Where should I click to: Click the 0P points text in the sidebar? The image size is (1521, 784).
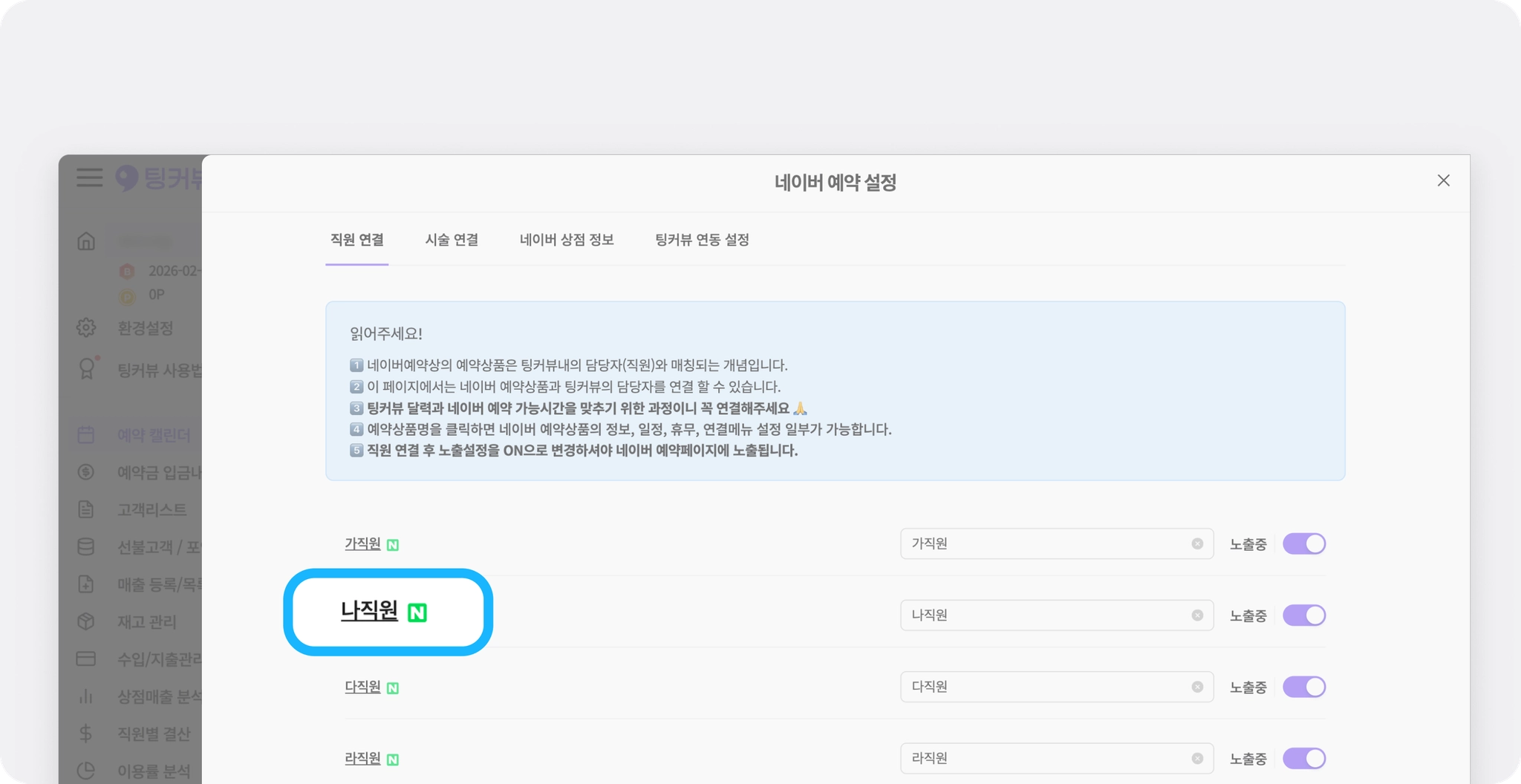pos(156,295)
